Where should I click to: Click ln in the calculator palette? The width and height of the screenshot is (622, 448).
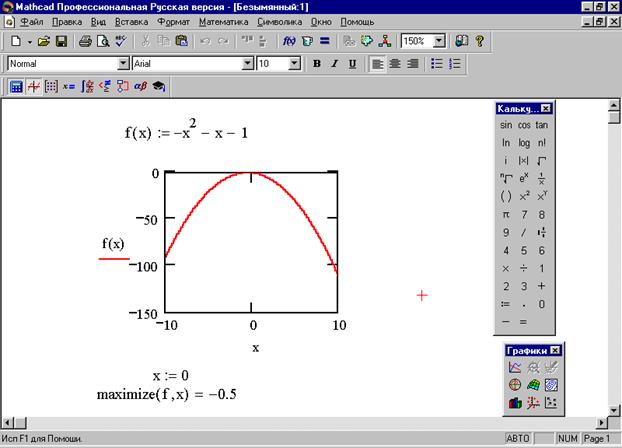click(x=506, y=143)
